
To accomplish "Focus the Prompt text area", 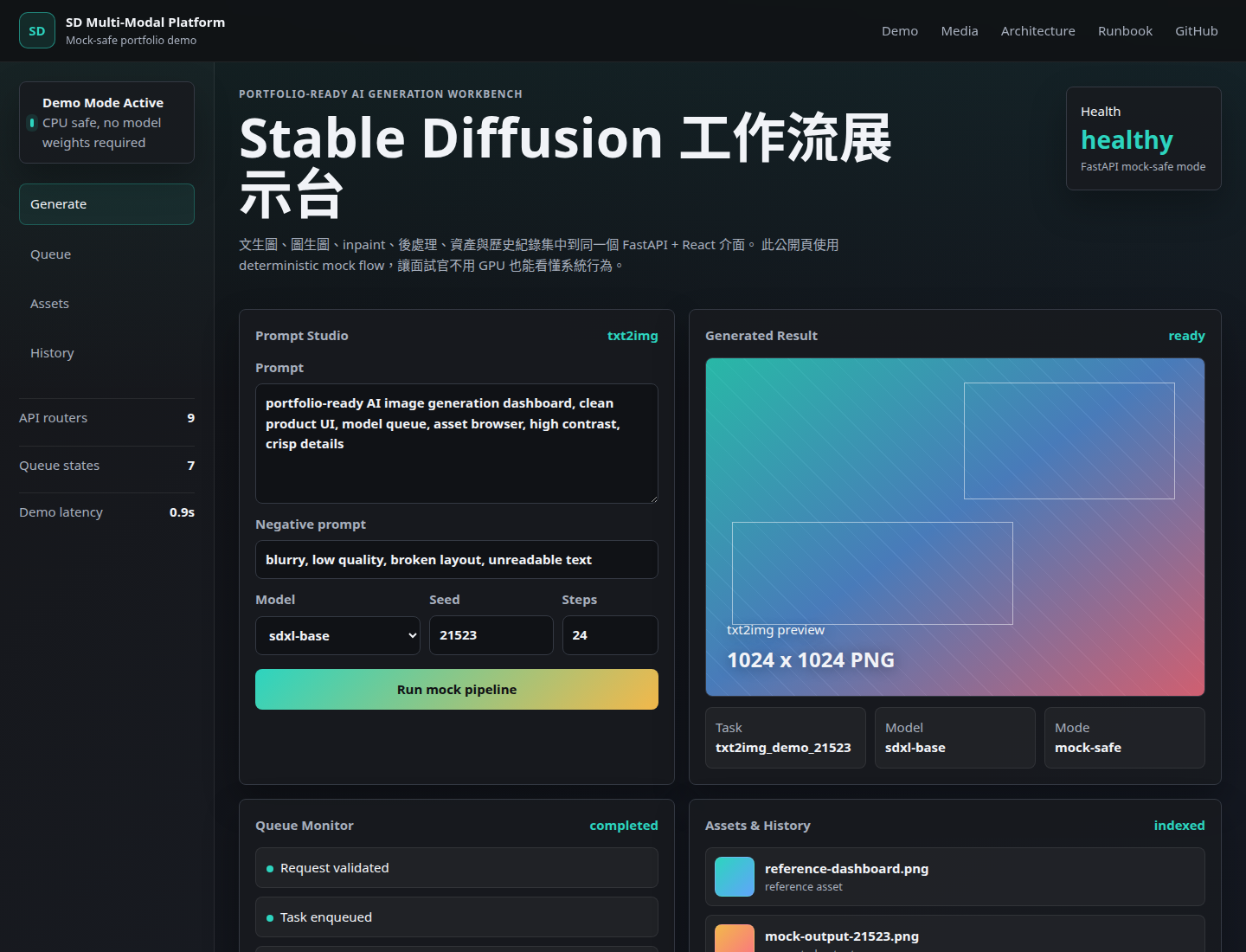I will 457,444.
